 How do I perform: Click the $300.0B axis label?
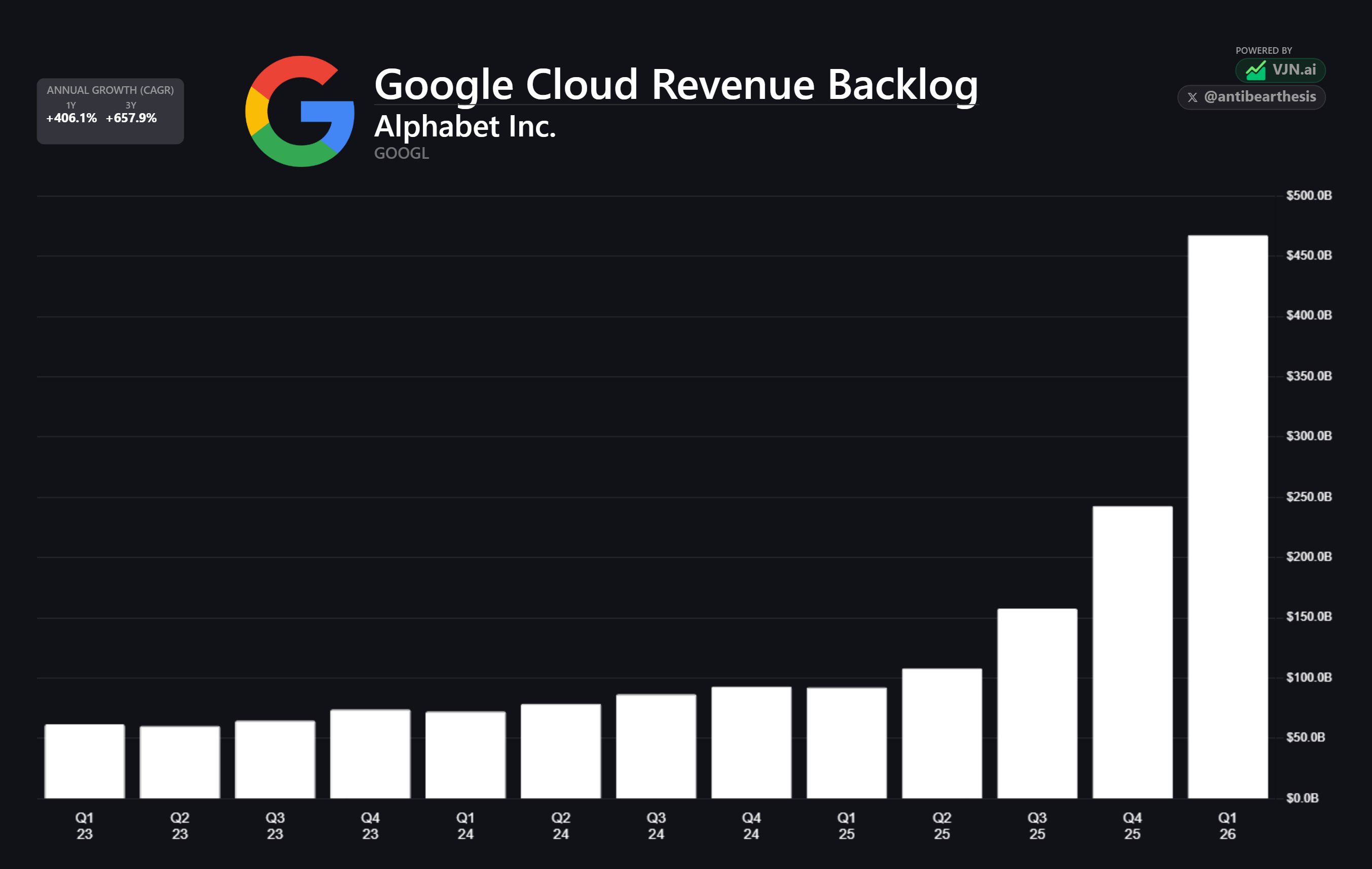coord(1309,436)
